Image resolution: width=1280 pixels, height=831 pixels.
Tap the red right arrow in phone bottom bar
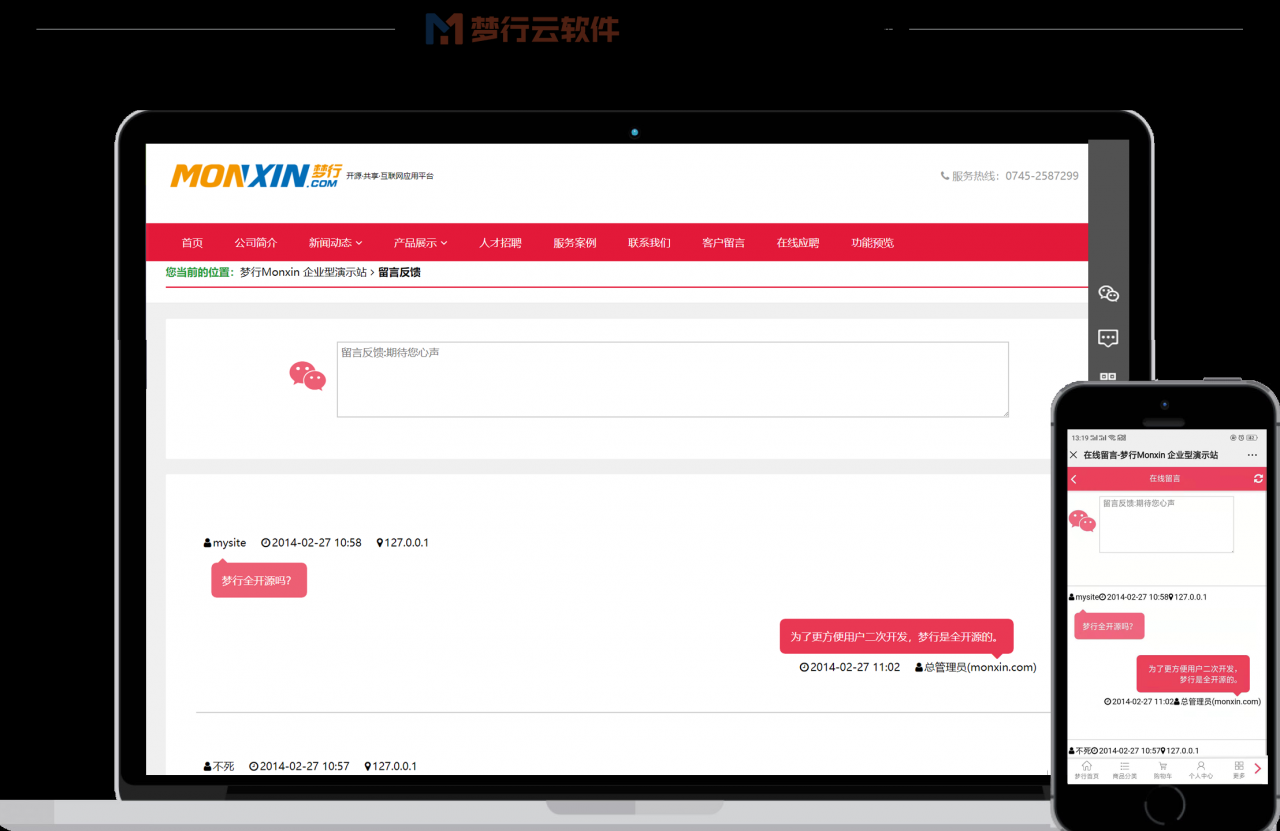tap(1258, 769)
